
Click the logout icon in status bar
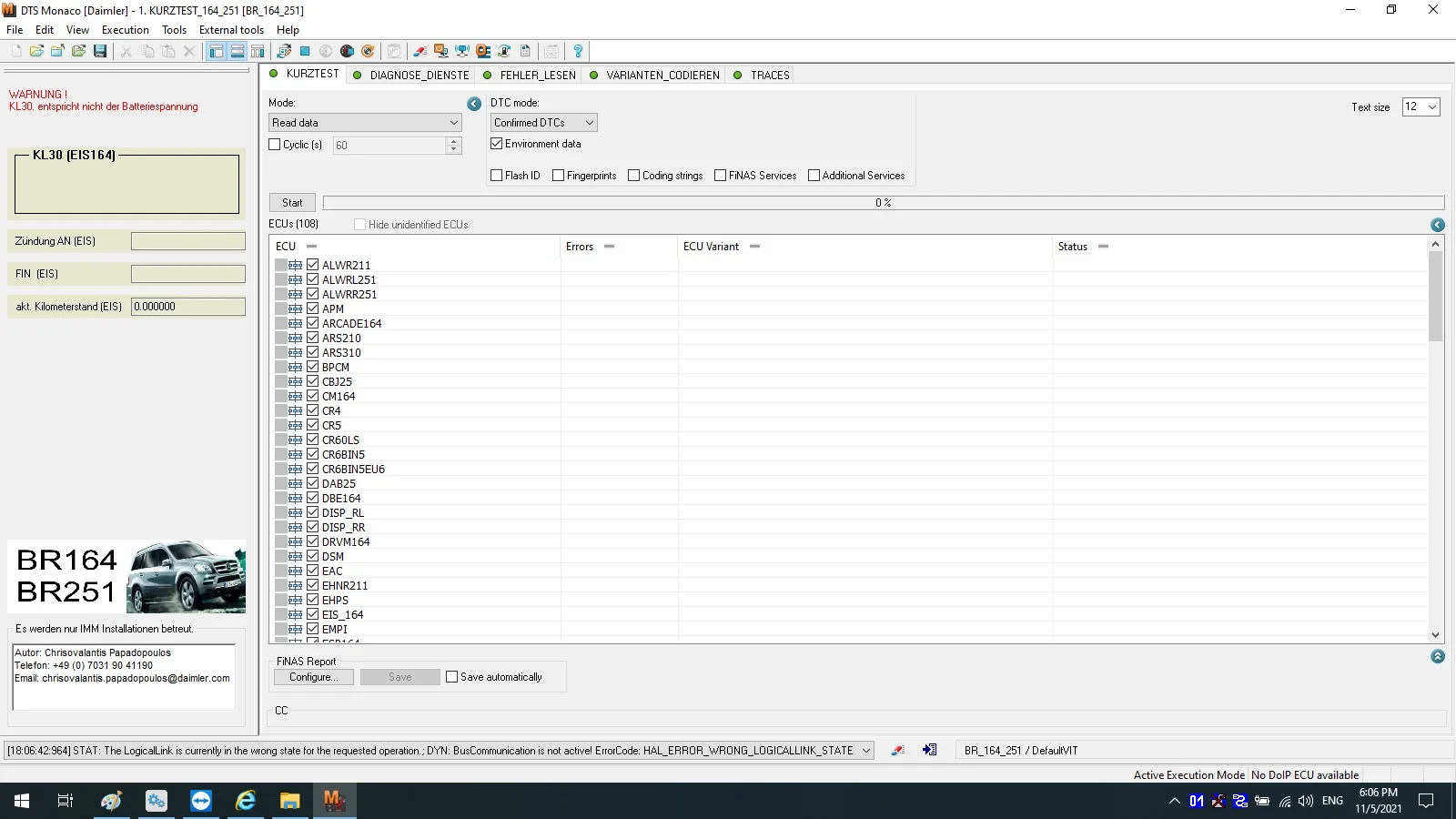tap(929, 750)
